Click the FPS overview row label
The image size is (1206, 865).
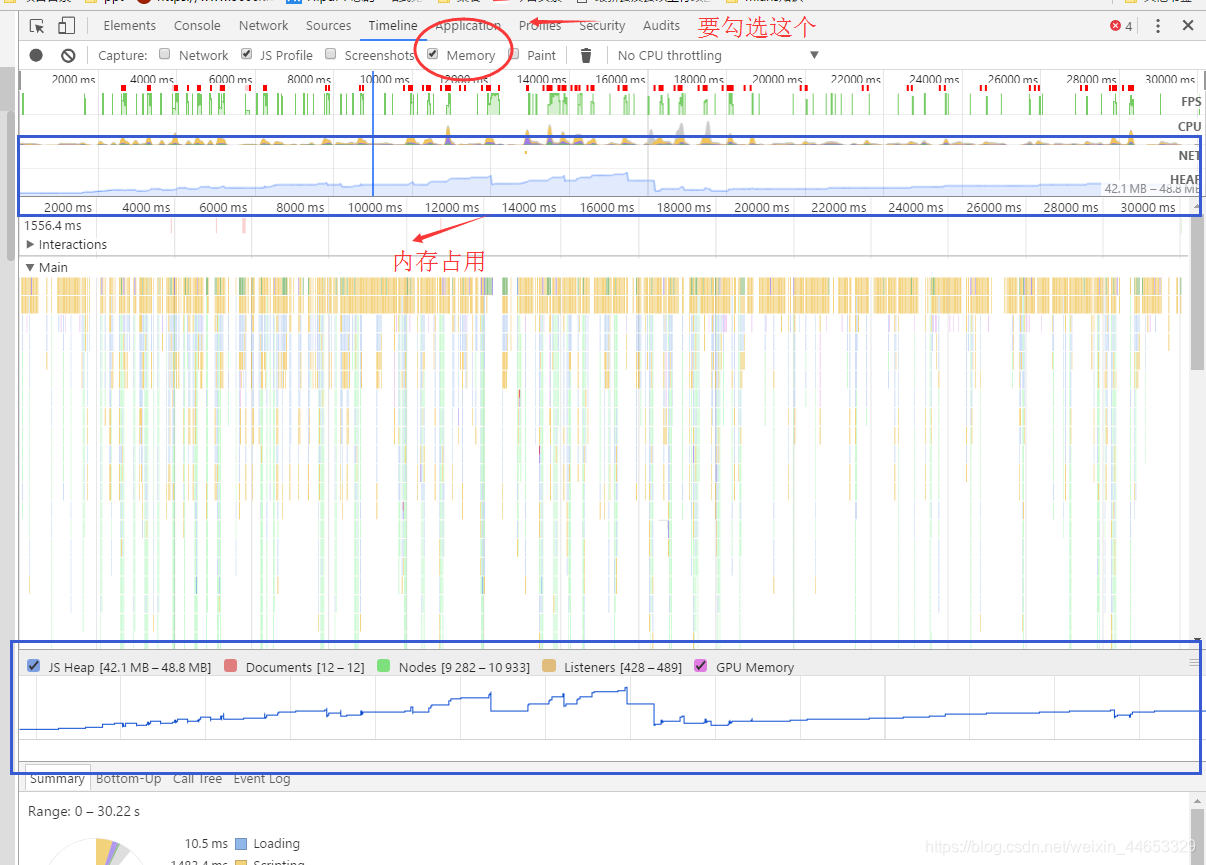tap(1191, 102)
